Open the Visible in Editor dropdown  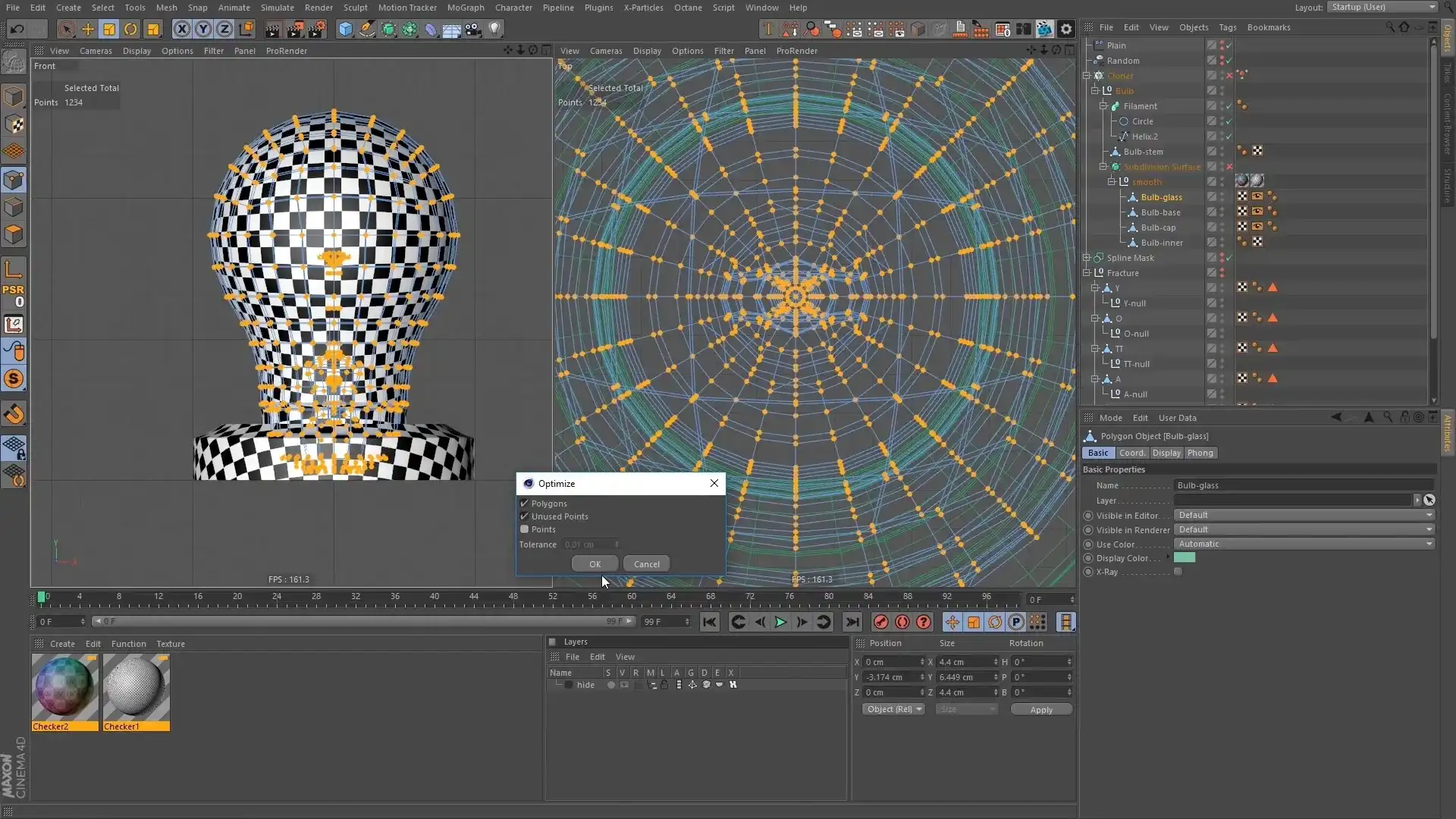[x=1306, y=515]
